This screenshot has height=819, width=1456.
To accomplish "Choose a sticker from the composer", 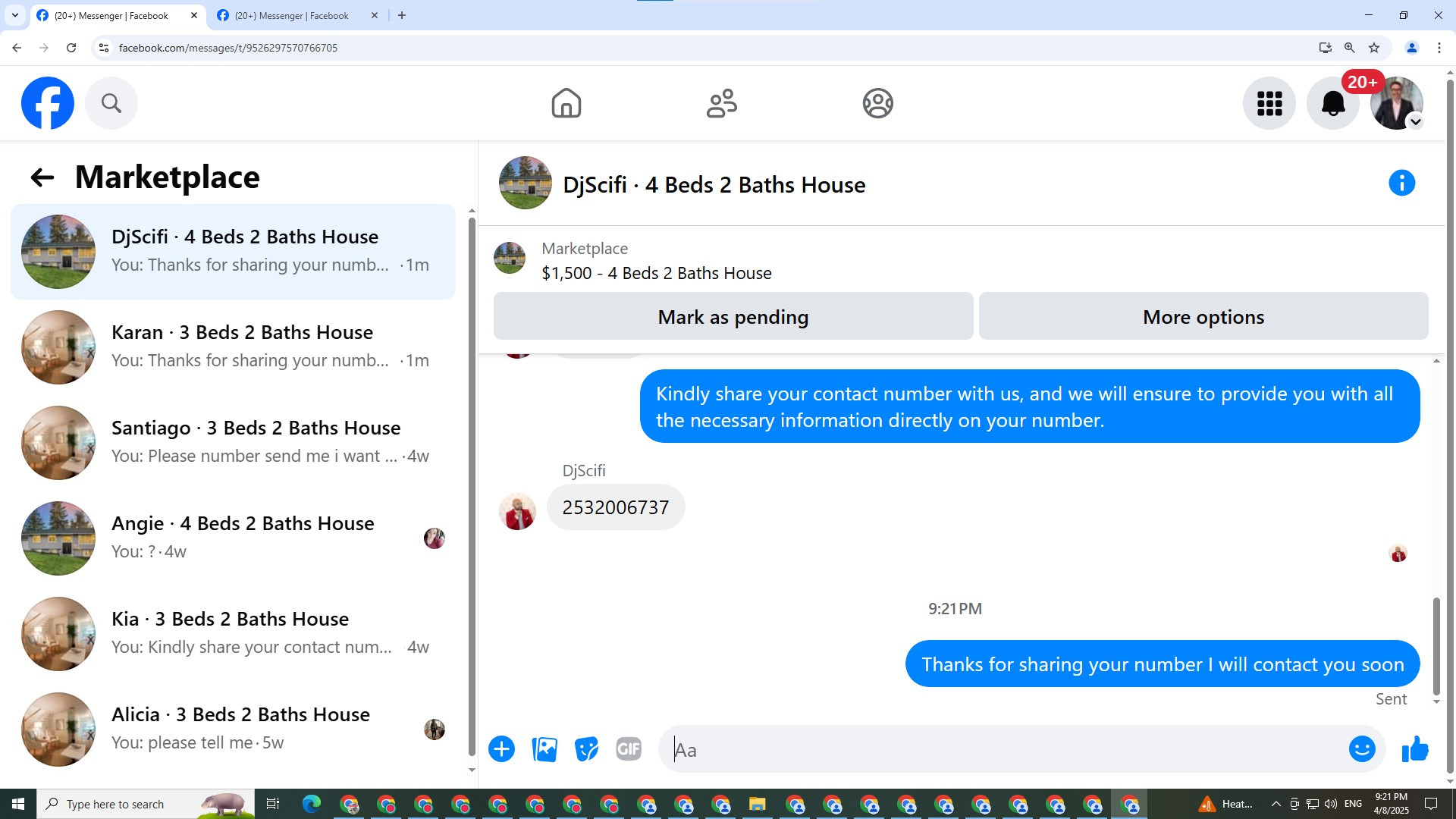I will pyautogui.click(x=586, y=749).
